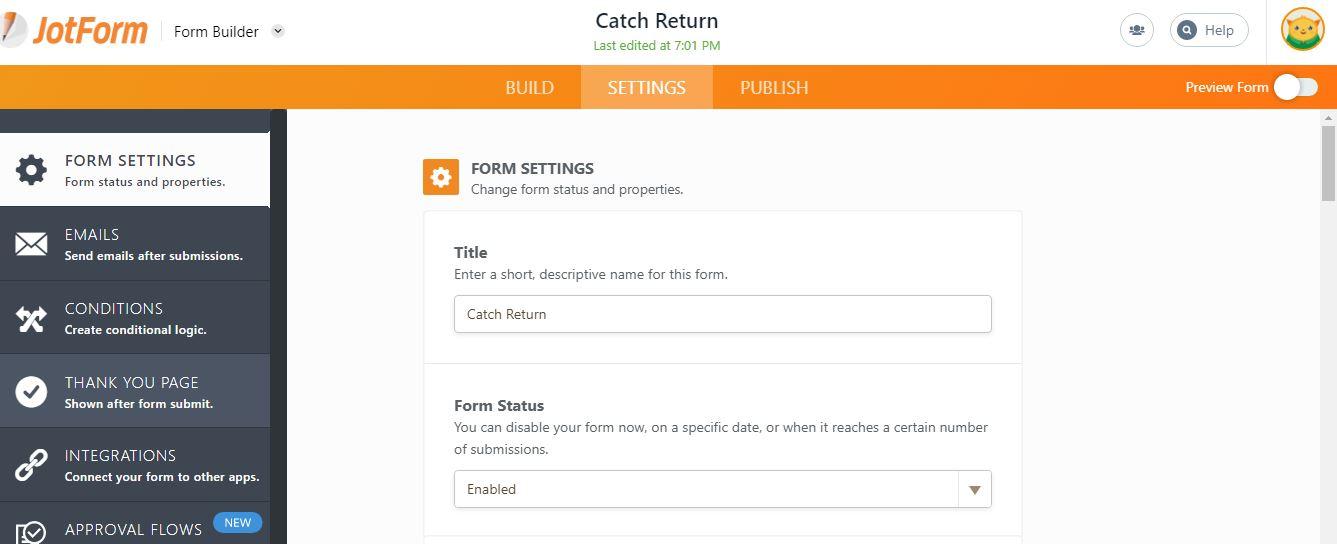Click the Help button
The width and height of the screenshot is (1337, 544).
[x=1208, y=30]
